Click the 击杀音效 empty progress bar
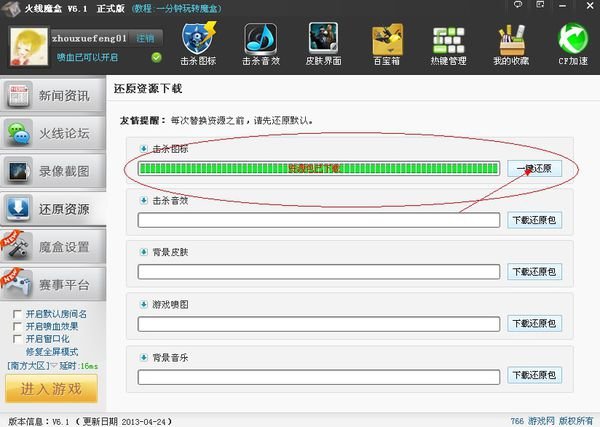The height and width of the screenshot is (427, 600). (x=319, y=220)
